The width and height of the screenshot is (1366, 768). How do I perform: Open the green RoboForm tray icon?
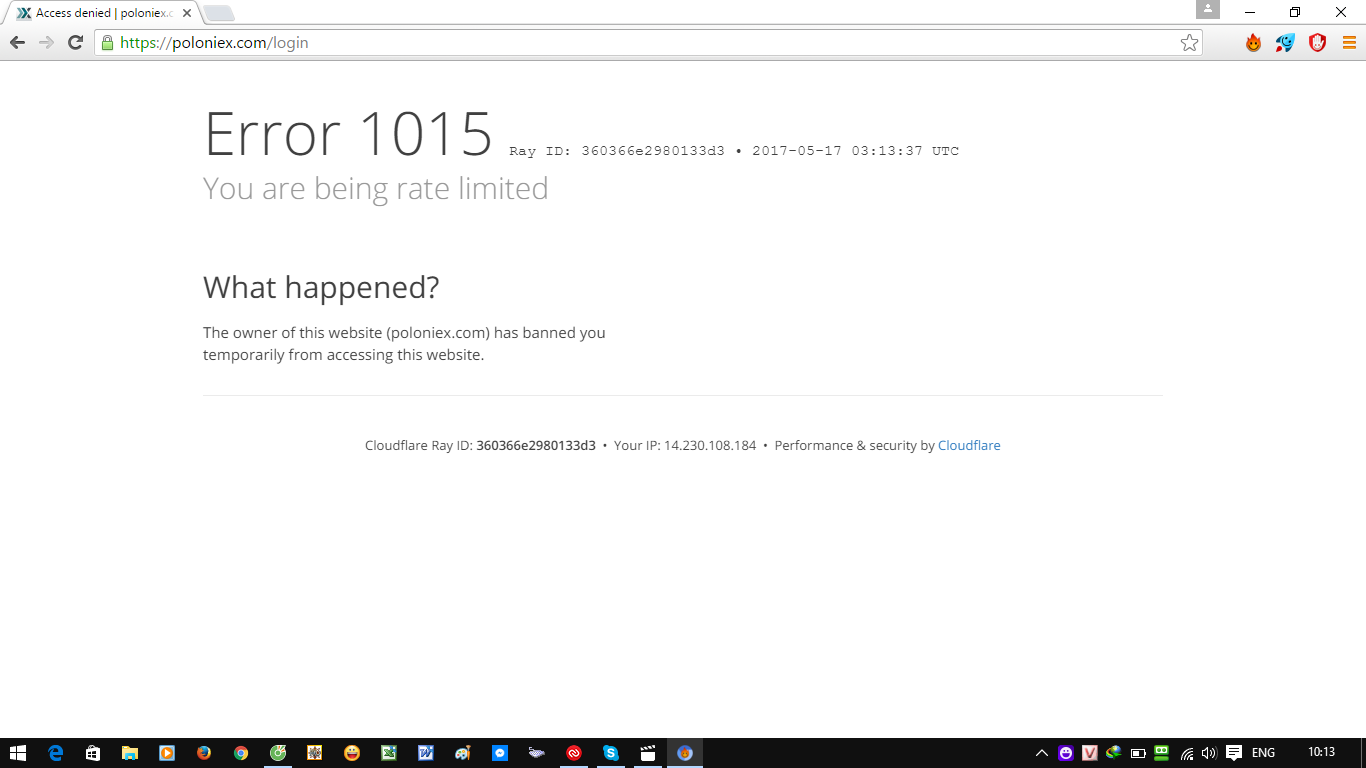click(x=1161, y=753)
